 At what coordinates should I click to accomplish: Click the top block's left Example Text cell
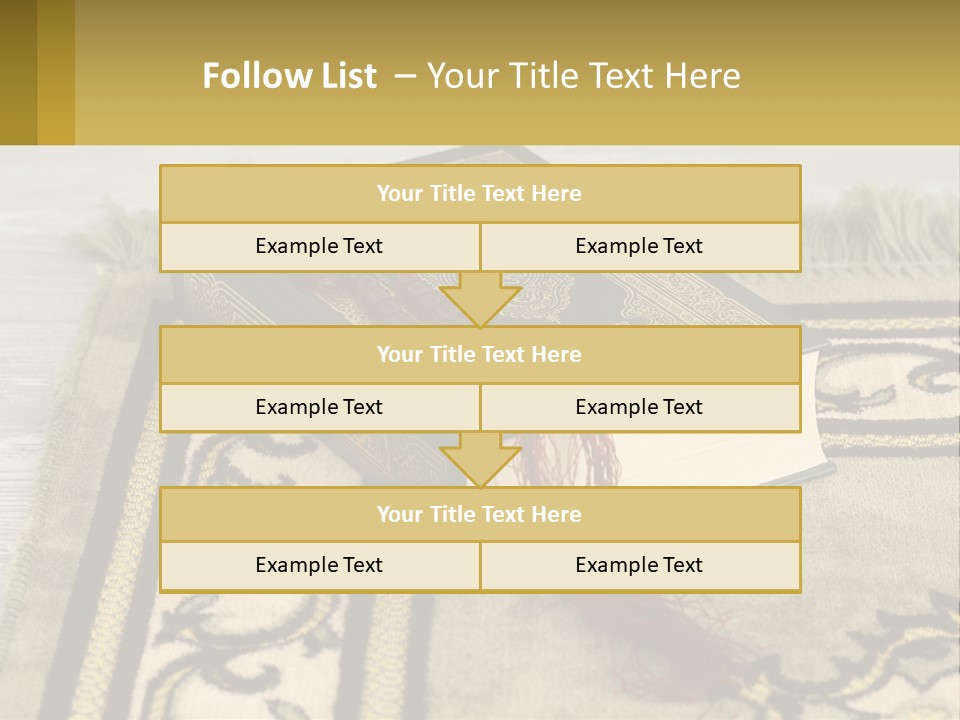319,246
